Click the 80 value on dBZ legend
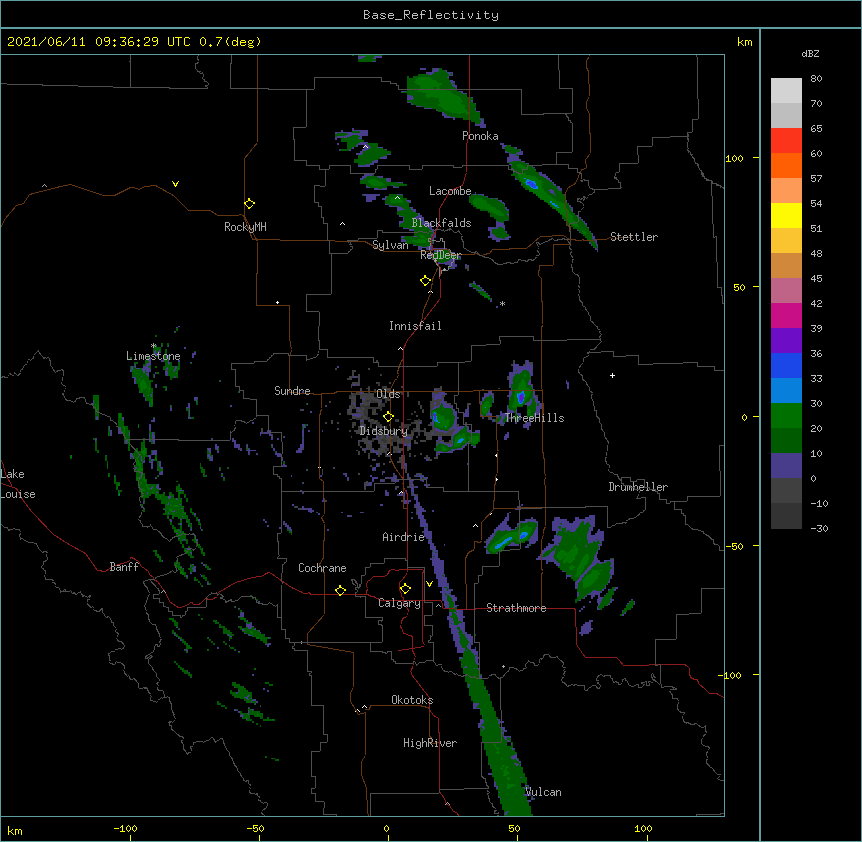The height and width of the screenshot is (842, 862). point(816,79)
